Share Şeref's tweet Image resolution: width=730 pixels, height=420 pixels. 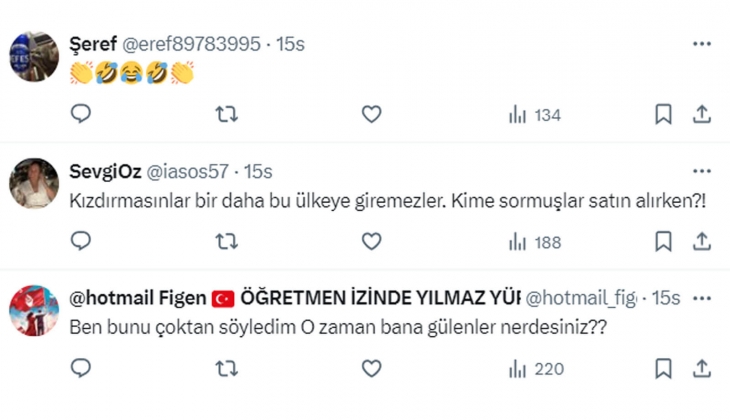tap(702, 115)
